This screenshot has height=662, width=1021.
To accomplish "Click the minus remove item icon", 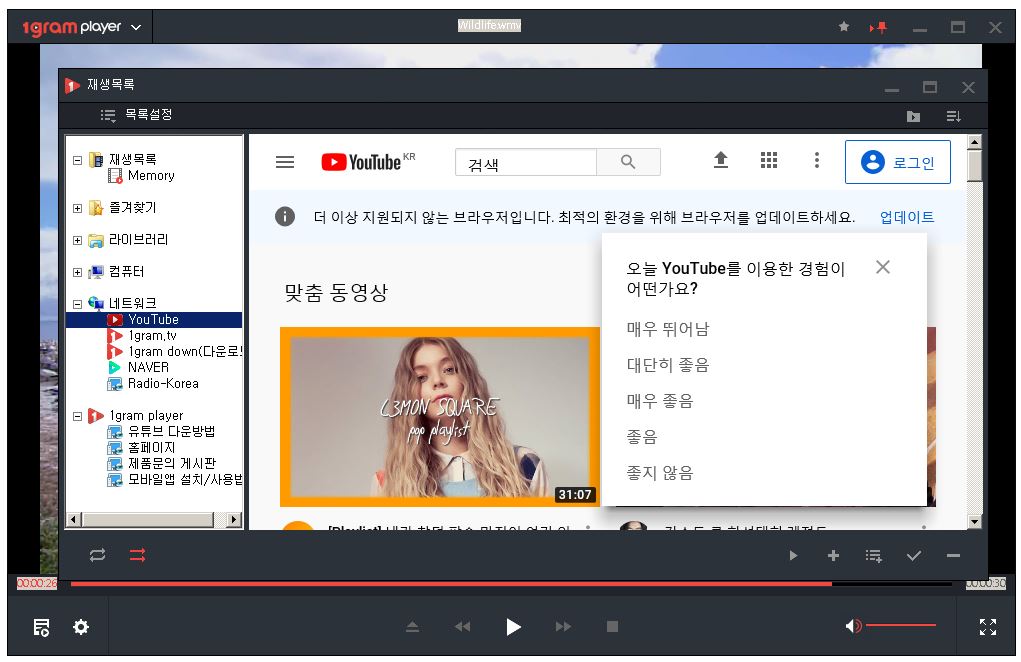I will point(953,556).
